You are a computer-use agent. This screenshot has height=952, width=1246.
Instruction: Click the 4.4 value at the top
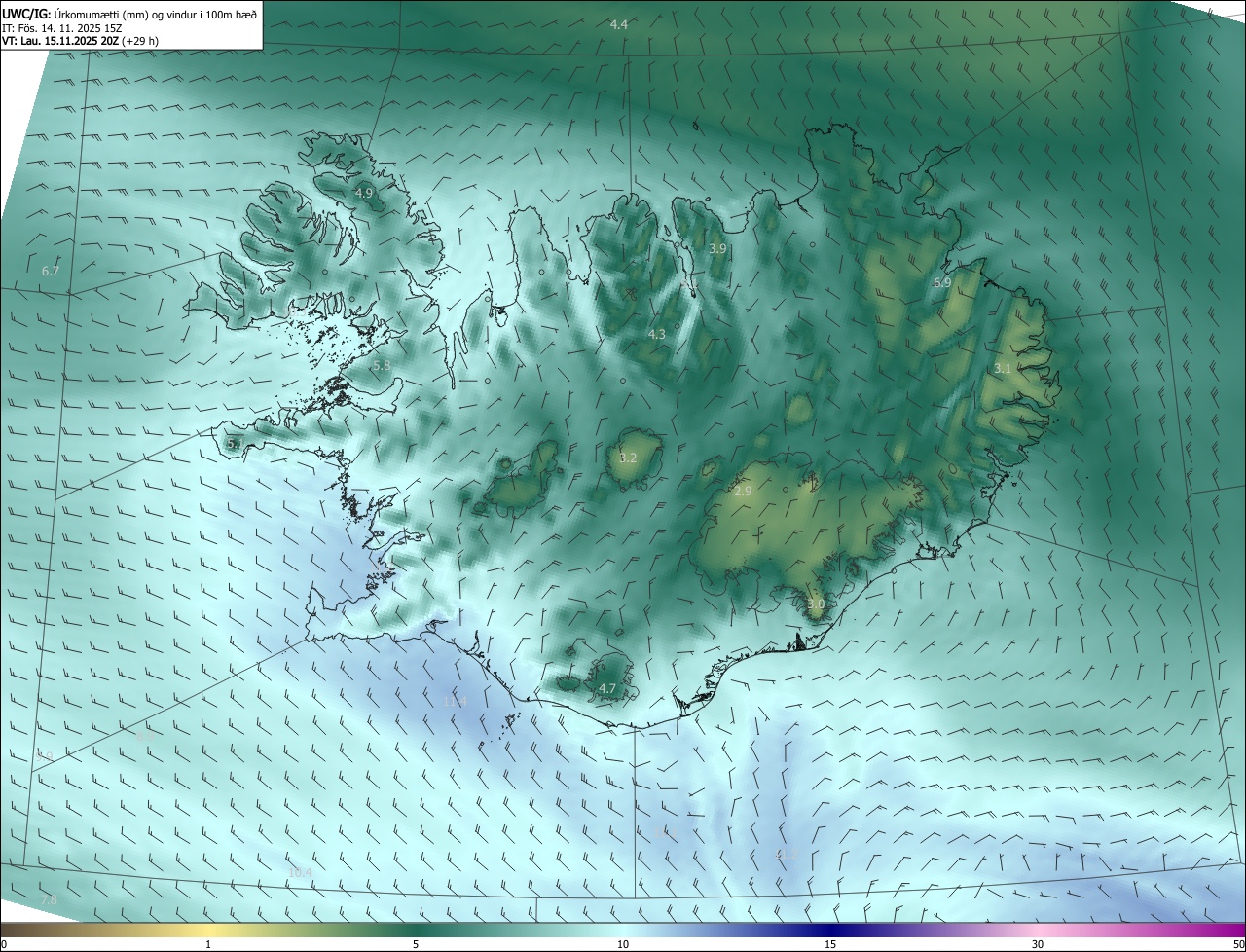pyautogui.click(x=619, y=24)
